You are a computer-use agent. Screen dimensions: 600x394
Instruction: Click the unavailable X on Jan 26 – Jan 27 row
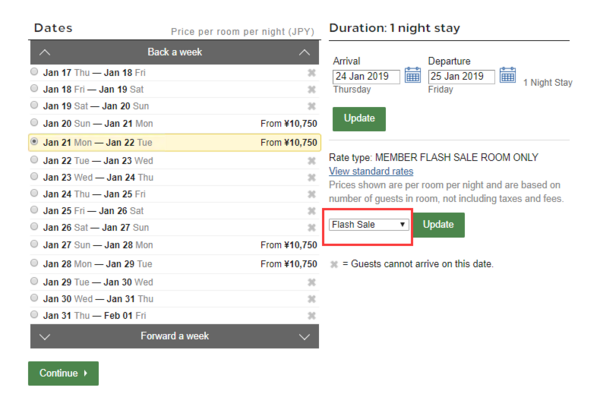pos(311,228)
